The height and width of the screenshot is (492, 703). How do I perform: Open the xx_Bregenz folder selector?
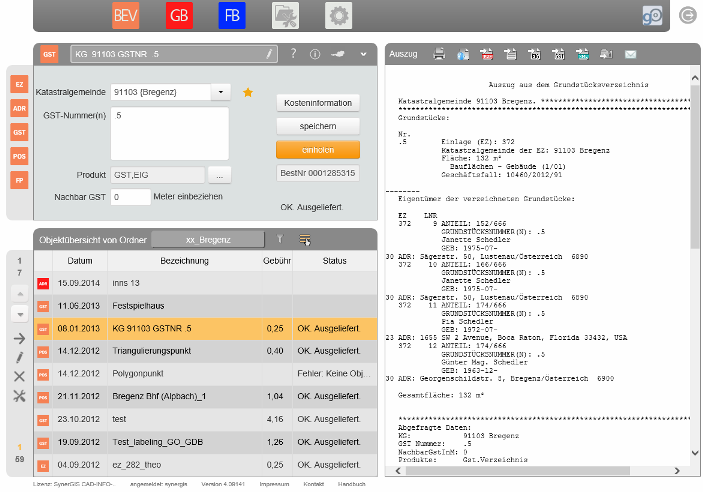(209, 240)
